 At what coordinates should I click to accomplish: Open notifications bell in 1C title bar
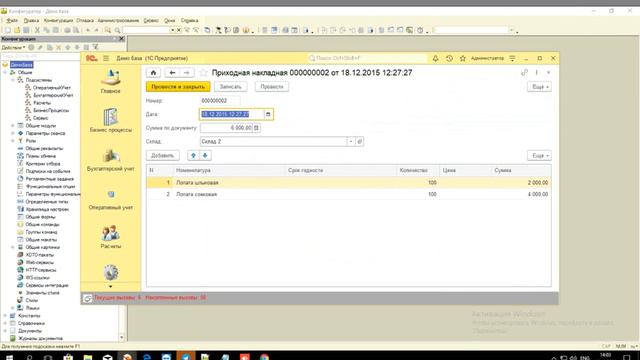point(436,58)
